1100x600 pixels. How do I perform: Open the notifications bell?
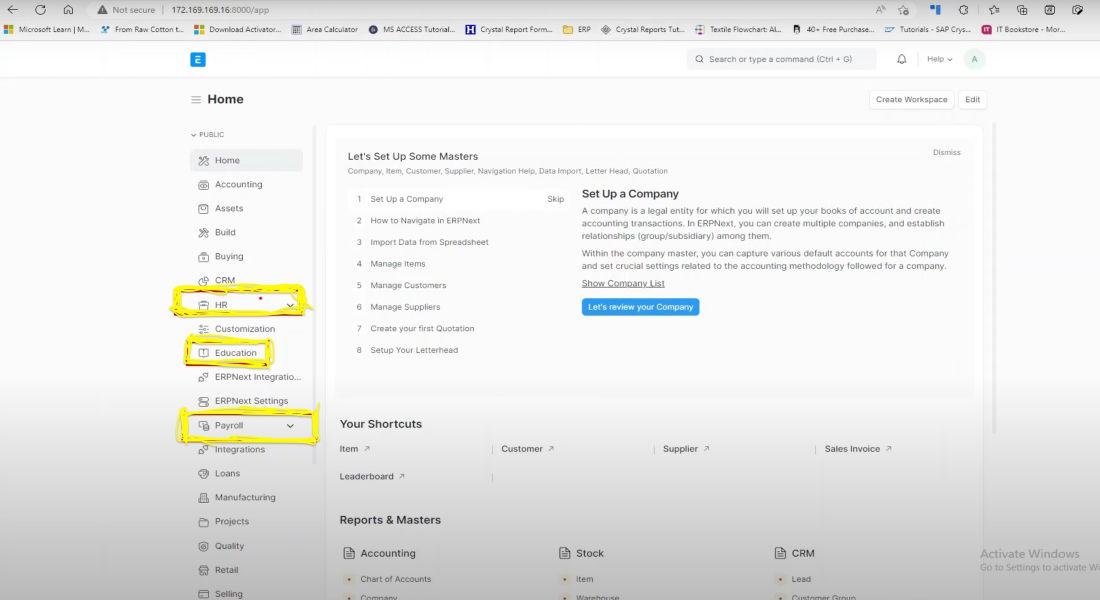click(901, 60)
